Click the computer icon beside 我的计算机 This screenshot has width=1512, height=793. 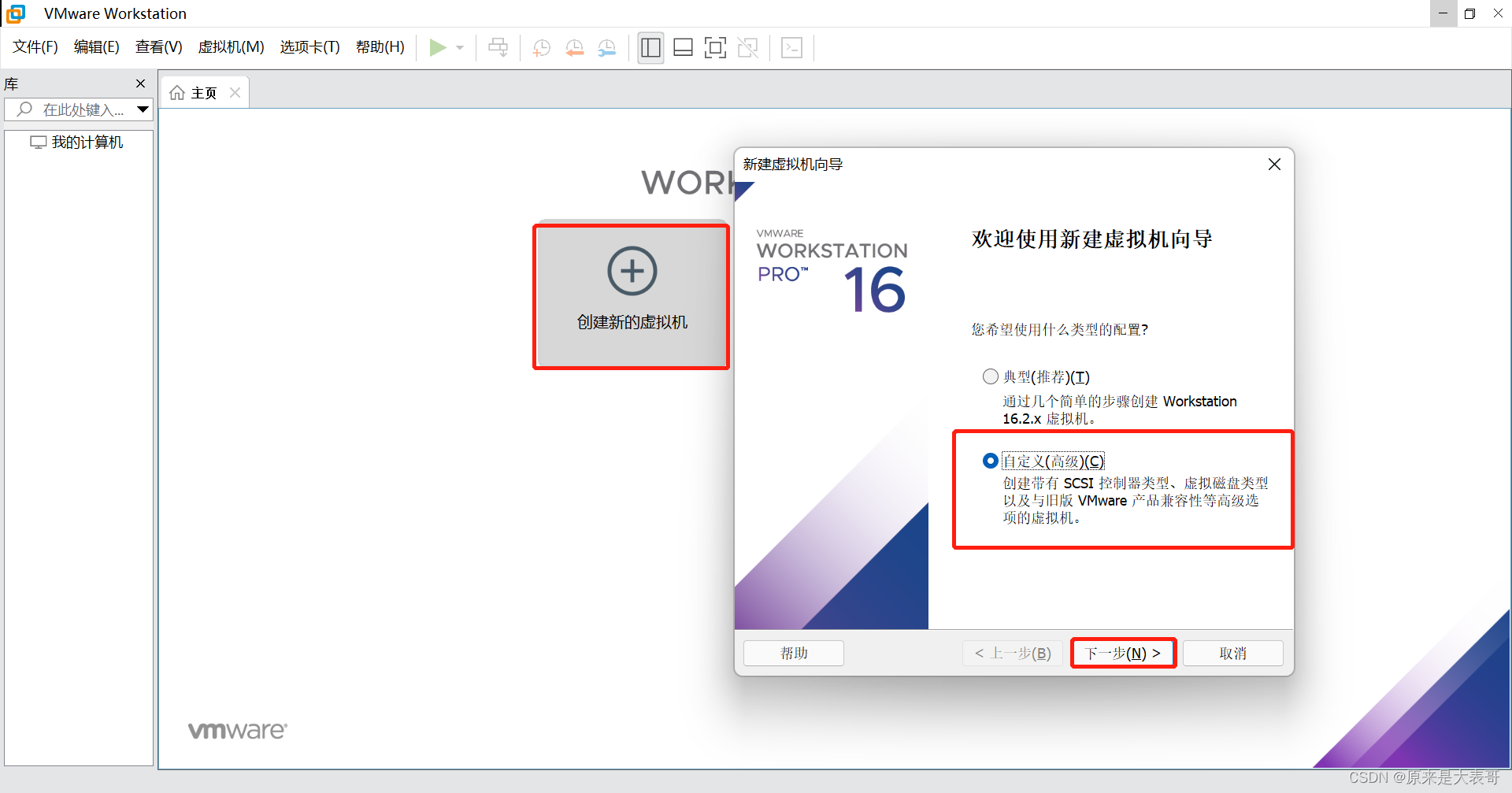tap(38, 143)
